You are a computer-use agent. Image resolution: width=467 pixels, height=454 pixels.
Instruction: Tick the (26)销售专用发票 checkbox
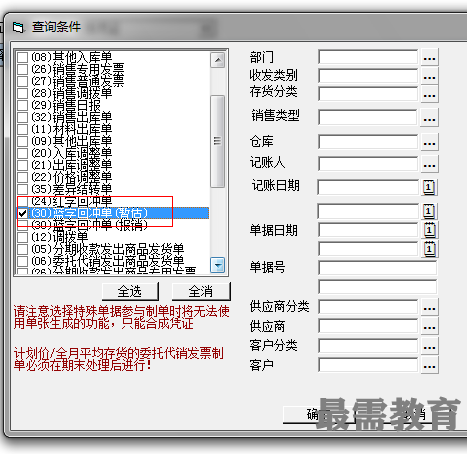pos(22,69)
